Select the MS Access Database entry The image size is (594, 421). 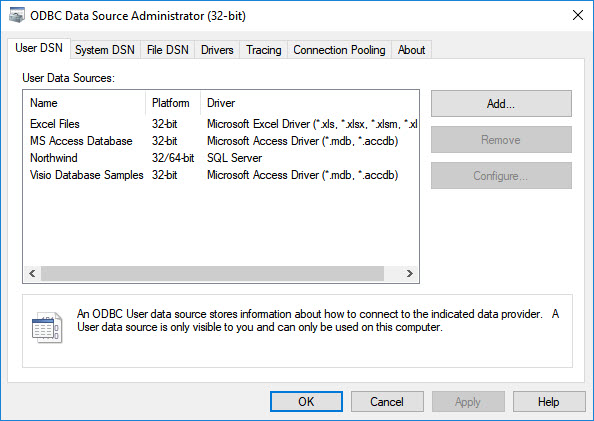tap(81, 141)
